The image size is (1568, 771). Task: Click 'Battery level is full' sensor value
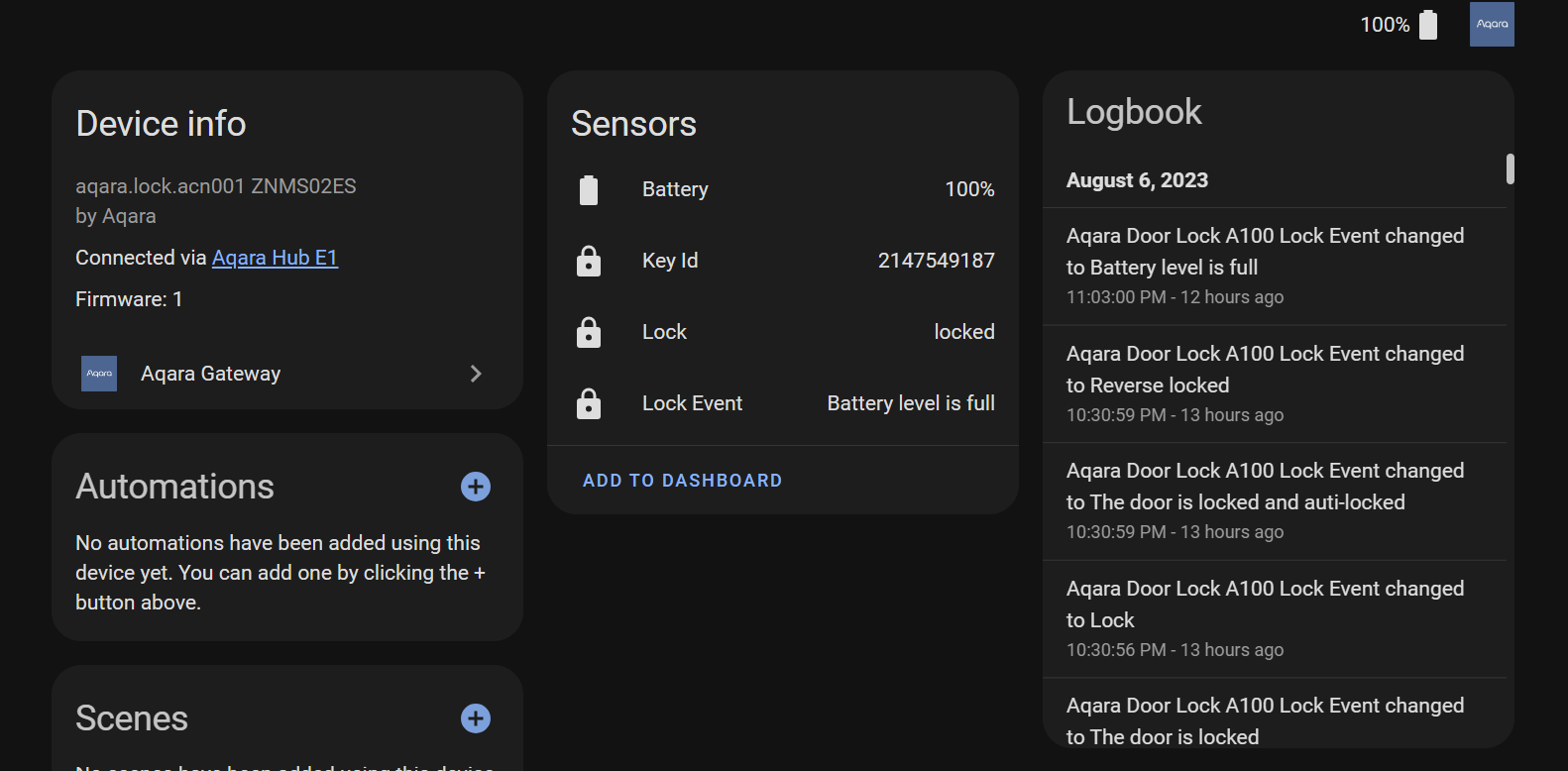(911, 403)
